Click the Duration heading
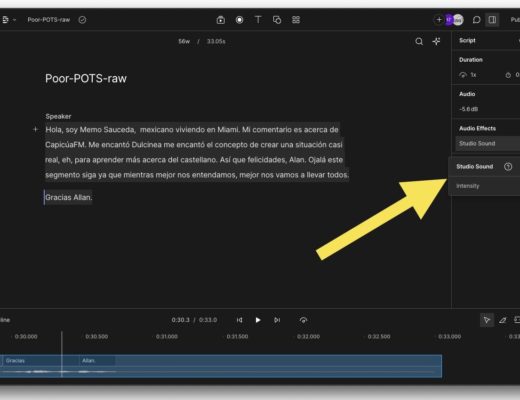The width and height of the screenshot is (520, 400). point(471,60)
